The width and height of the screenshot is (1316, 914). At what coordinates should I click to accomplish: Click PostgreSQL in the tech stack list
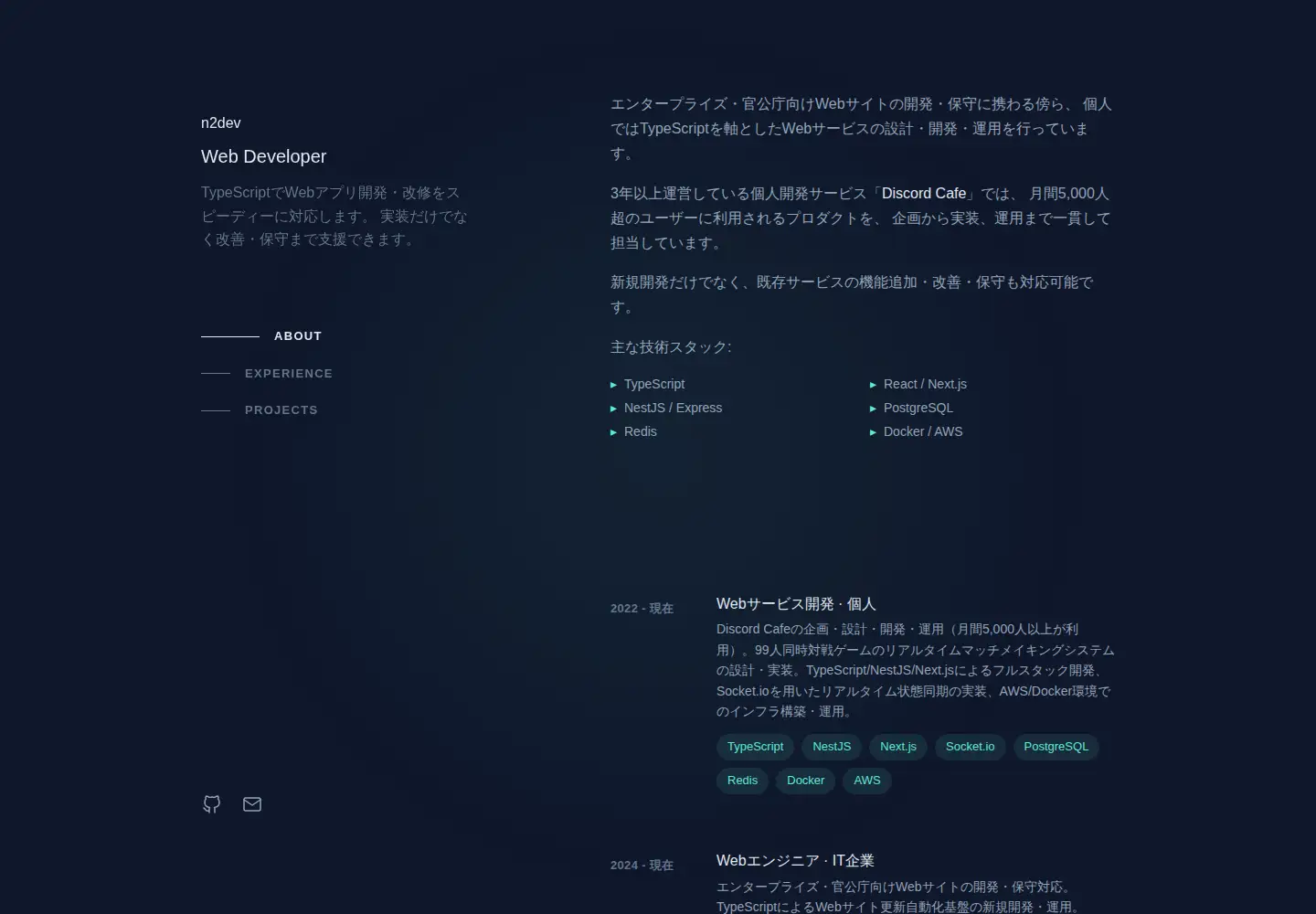coord(918,409)
